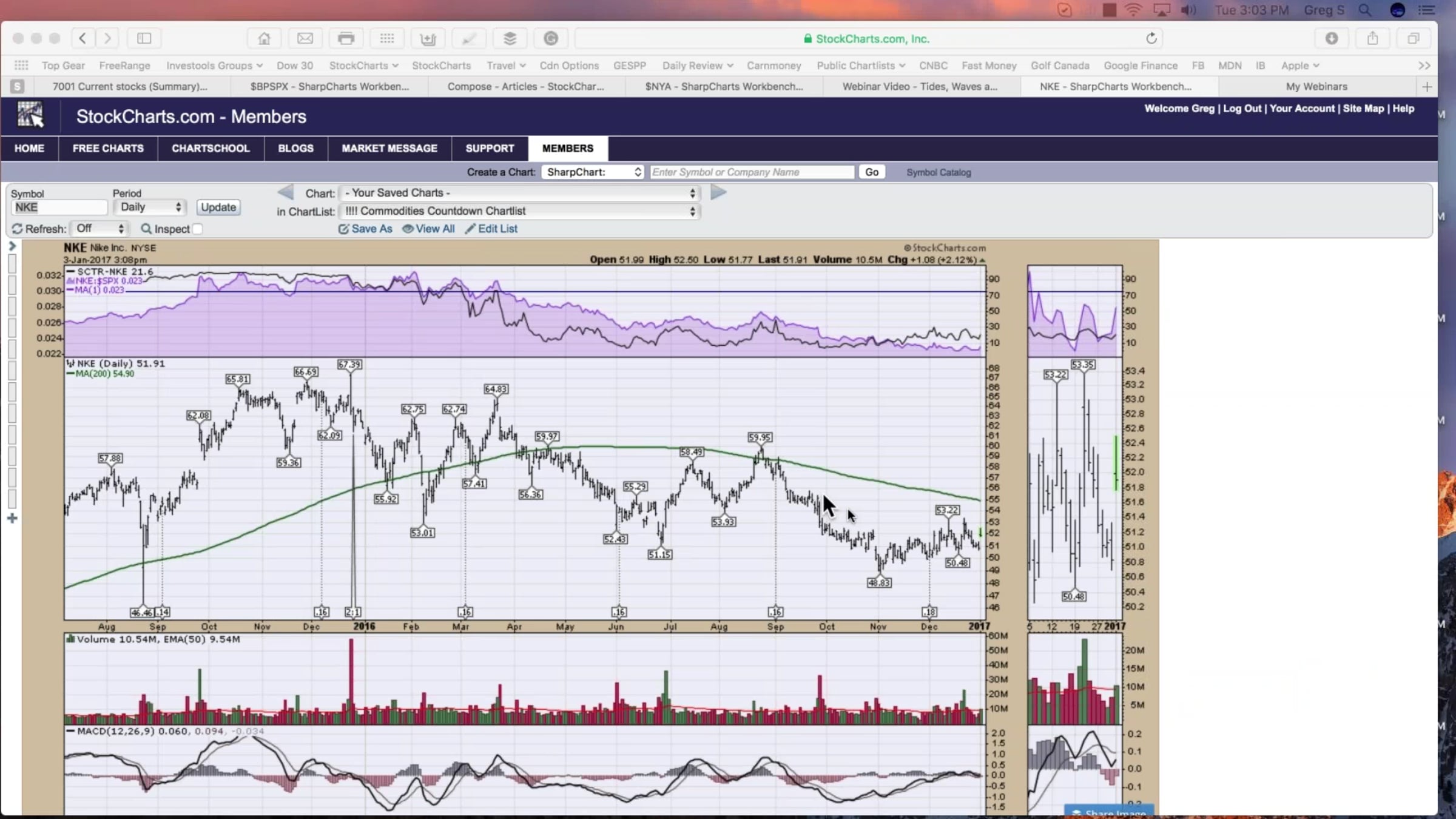
Task: Open the Top Sites grid toolbar icon
Action: click(x=387, y=38)
